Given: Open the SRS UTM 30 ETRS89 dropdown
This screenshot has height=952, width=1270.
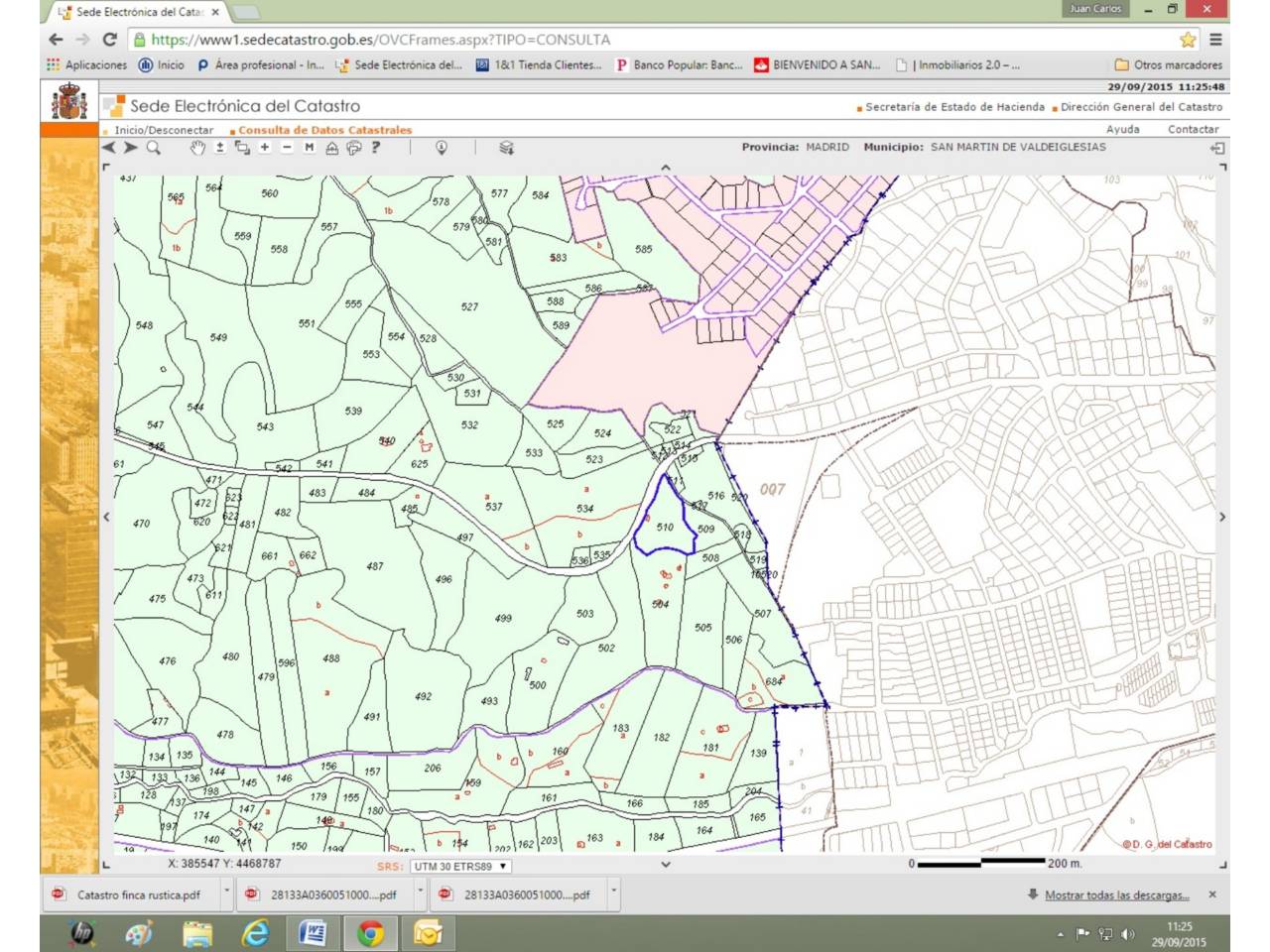Looking at the screenshot, I should pyautogui.click(x=460, y=866).
